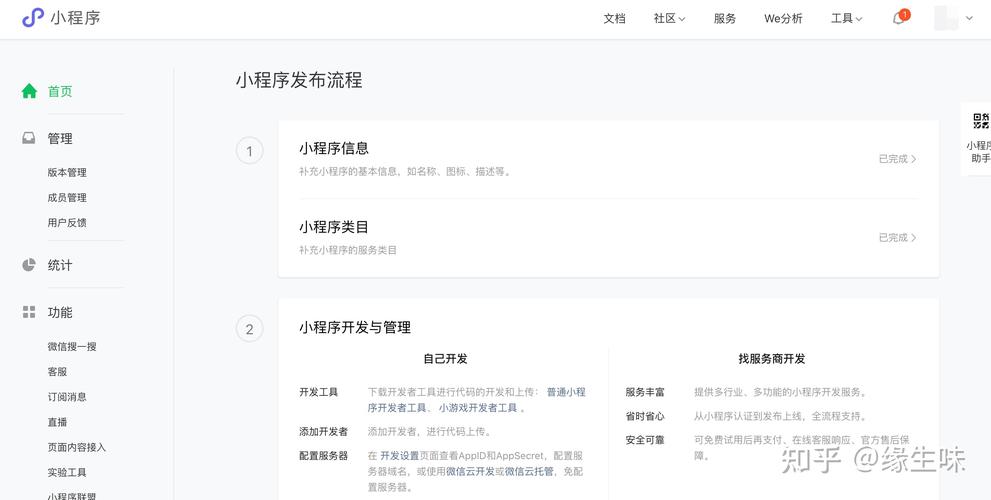Go to 首页 in sidebar

(x=60, y=91)
